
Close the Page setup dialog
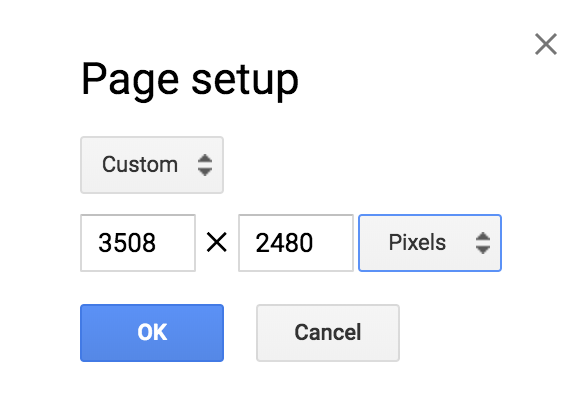click(x=546, y=44)
